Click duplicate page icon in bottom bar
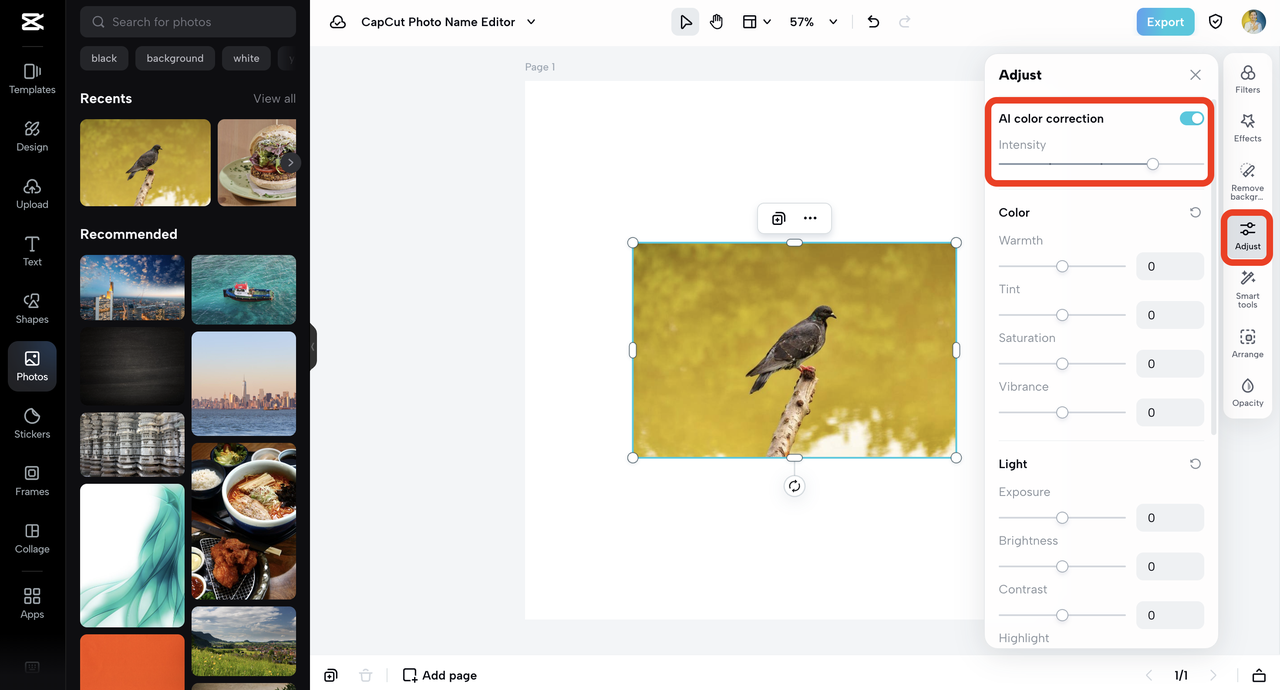This screenshot has width=1280, height=690. 331,675
